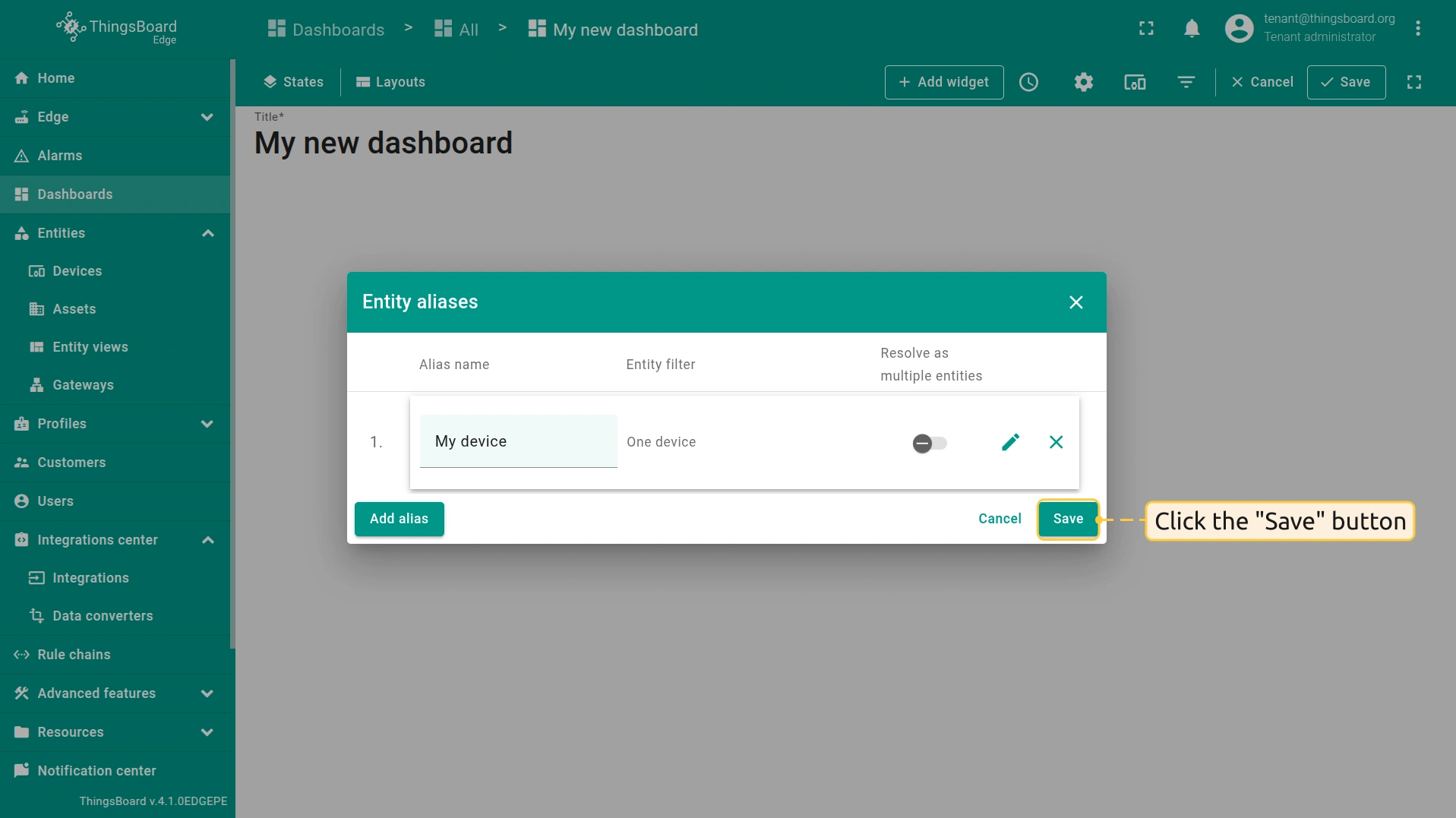The image size is (1456, 818).
Task: Click the My device alias name field
Action: pyautogui.click(x=518, y=441)
